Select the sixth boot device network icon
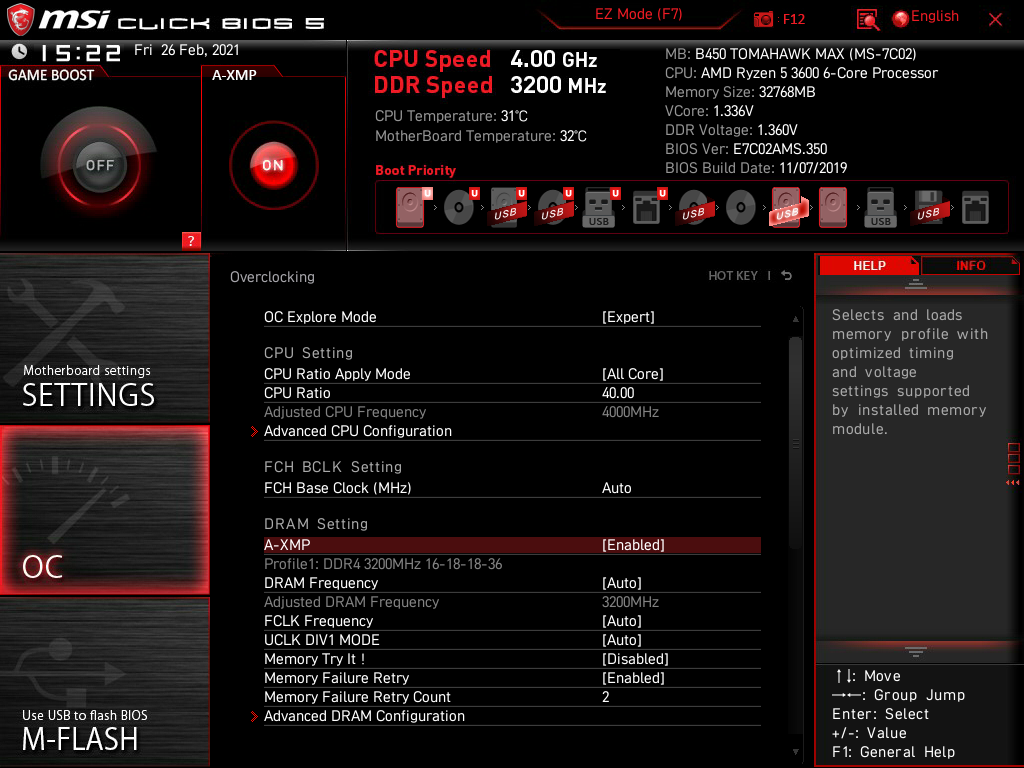 click(x=648, y=208)
